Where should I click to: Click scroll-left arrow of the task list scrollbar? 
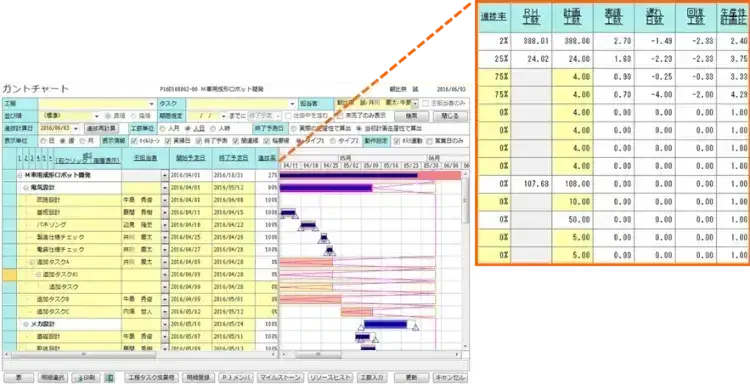[x=6, y=355]
